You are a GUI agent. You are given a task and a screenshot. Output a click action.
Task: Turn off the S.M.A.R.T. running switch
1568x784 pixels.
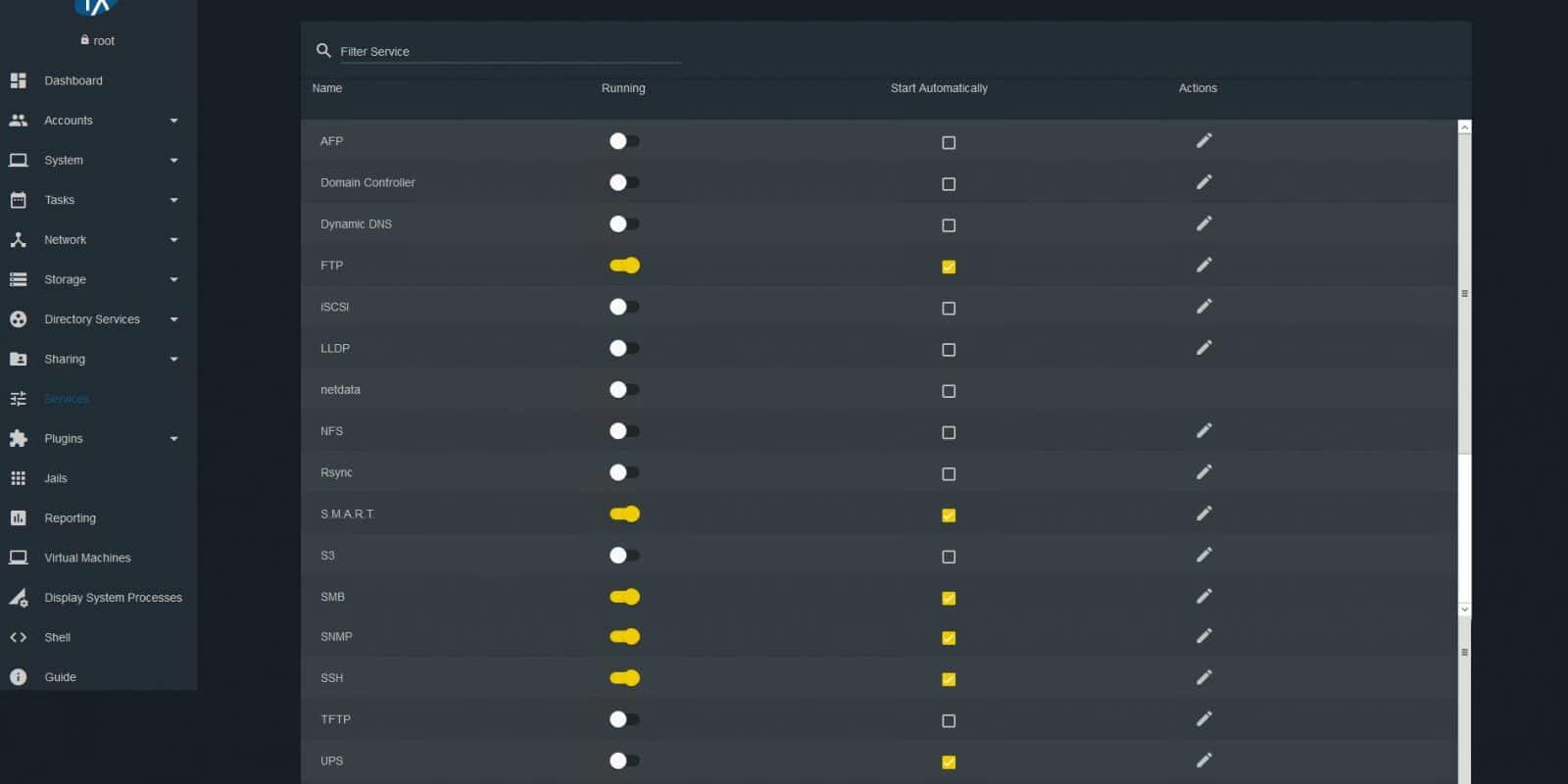[624, 514]
